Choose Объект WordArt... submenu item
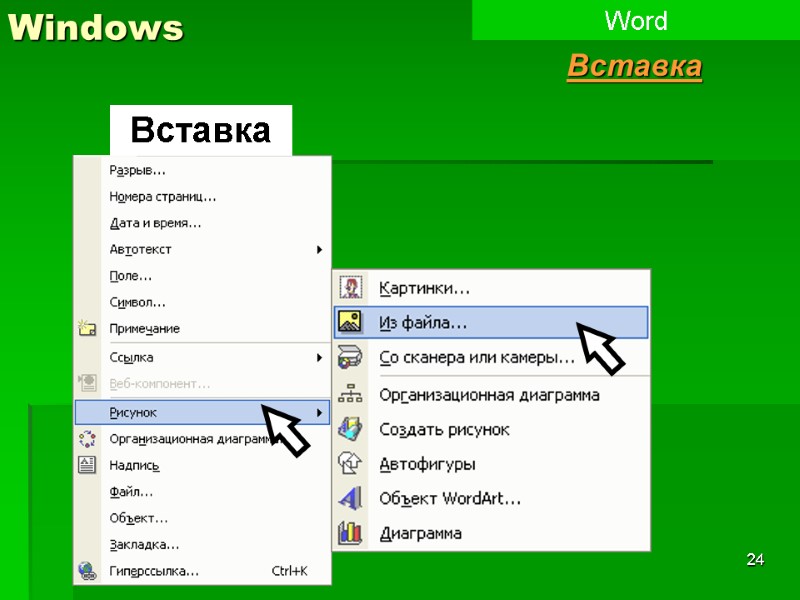Image resolution: width=800 pixels, height=600 pixels. tap(491, 498)
